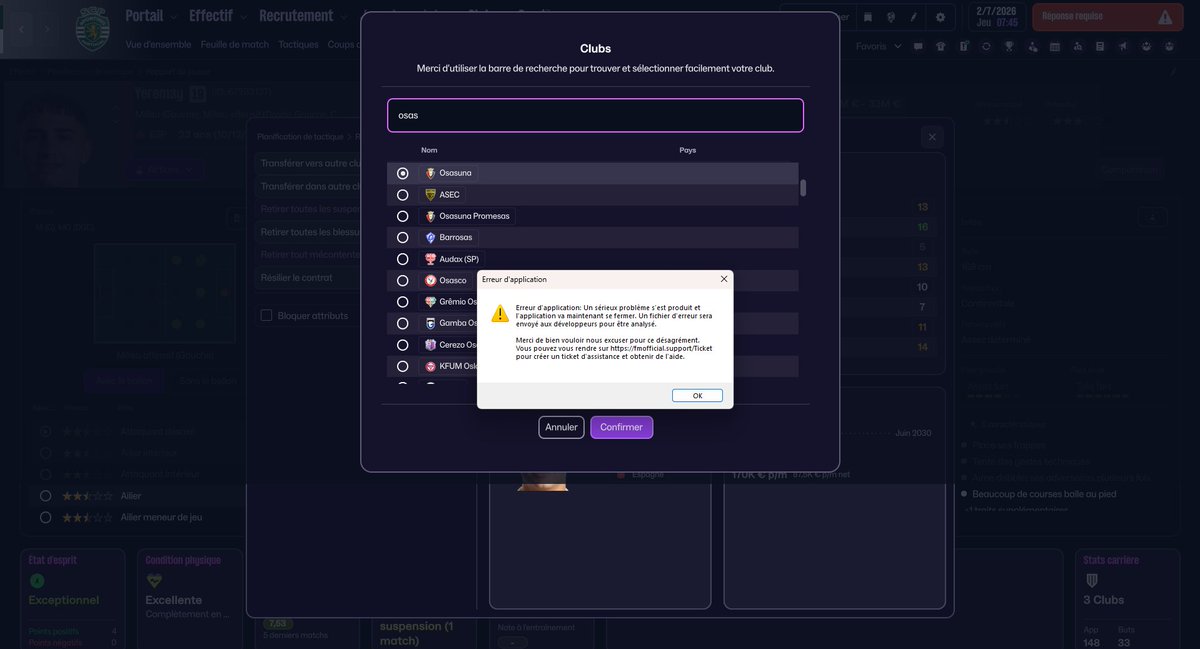Viewport: 1200px width, 649px height.
Task: Switch to Tactiques tab
Action: coord(298,45)
